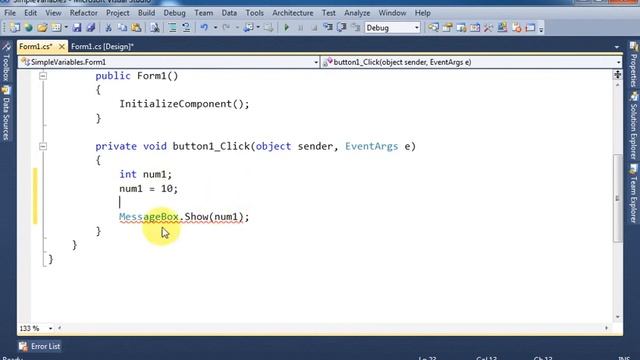
Task: Click the vertical editor scrollbar thumb
Action: click(618, 198)
